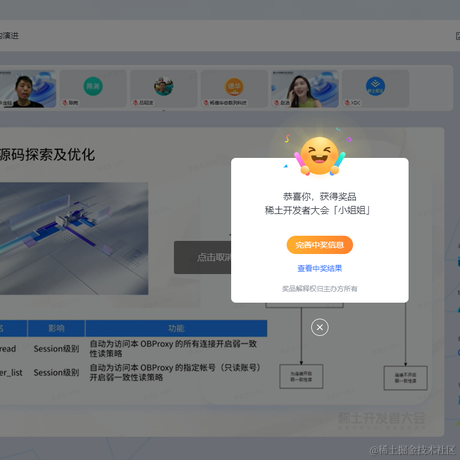
Task: Click the 影响 table header
Action: tap(56, 328)
